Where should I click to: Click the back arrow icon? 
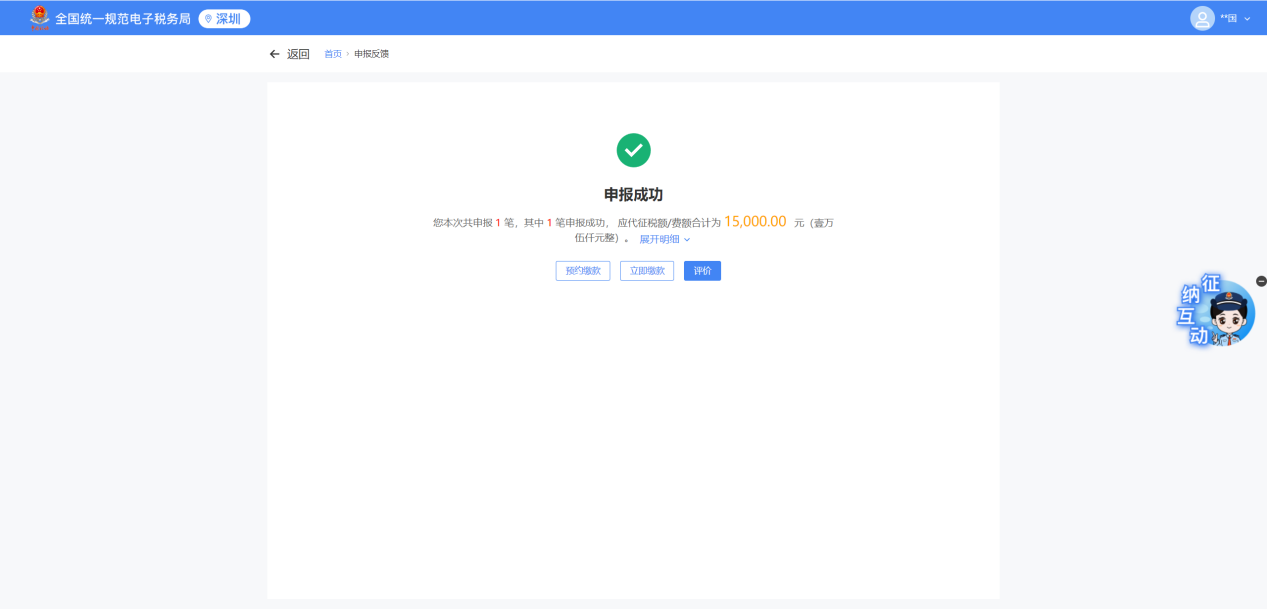[x=275, y=54]
